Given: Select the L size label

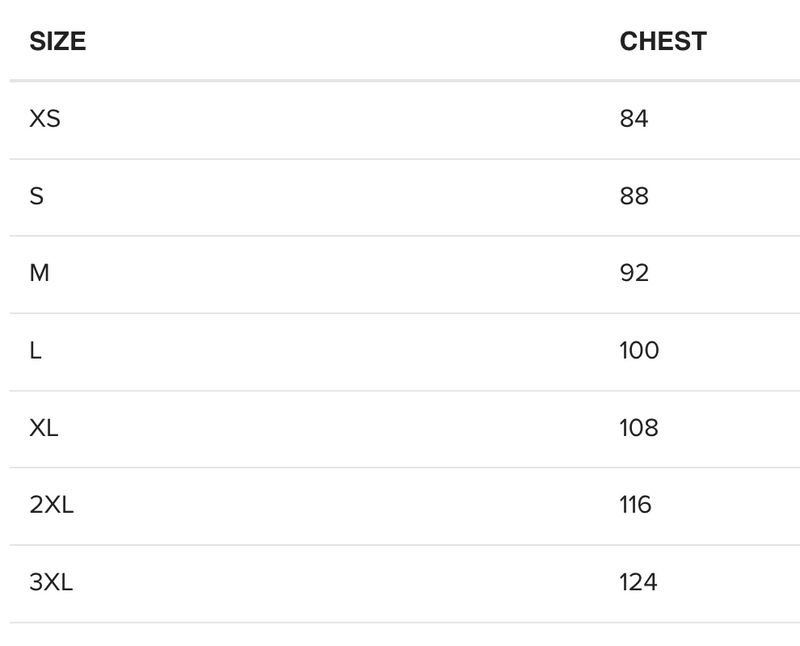Looking at the screenshot, I should [x=35, y=351].
